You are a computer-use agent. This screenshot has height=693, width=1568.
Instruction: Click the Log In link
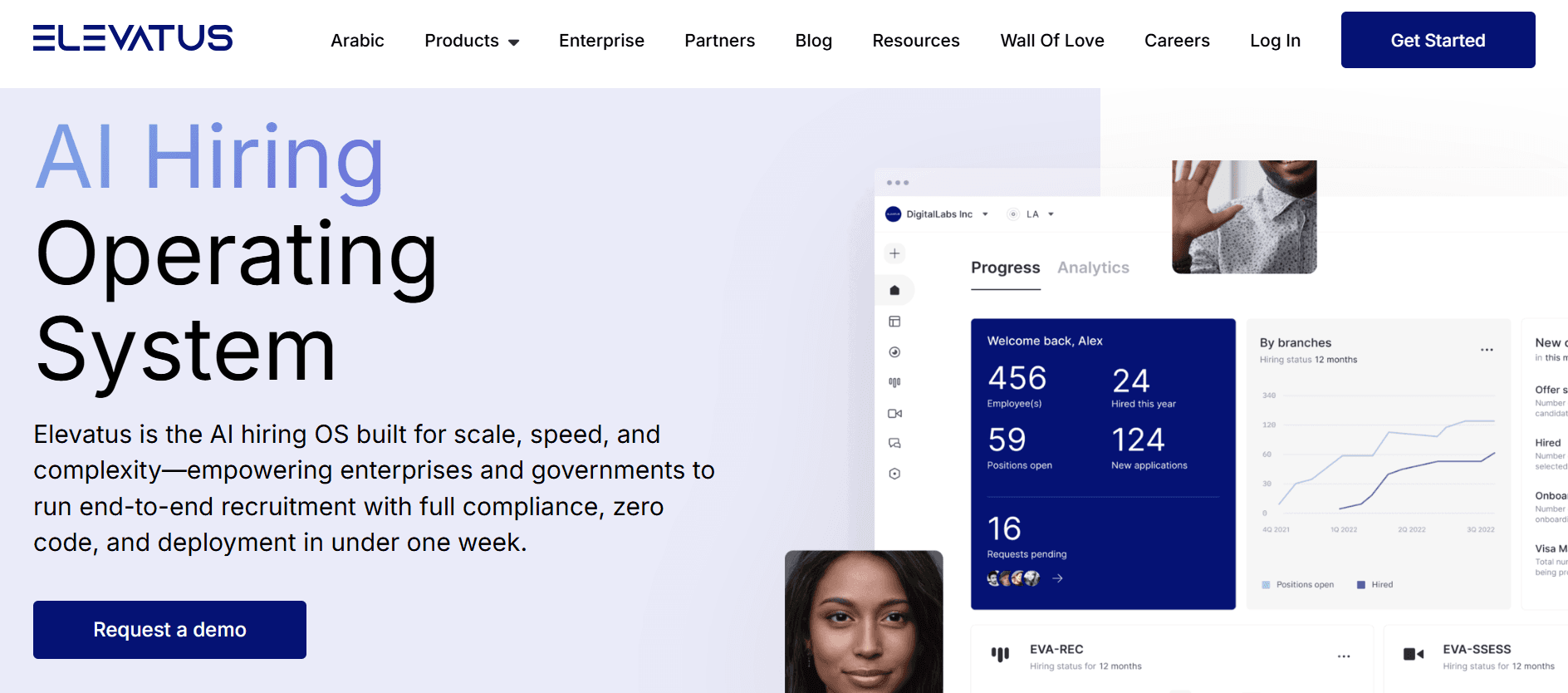coord(1275,41)
